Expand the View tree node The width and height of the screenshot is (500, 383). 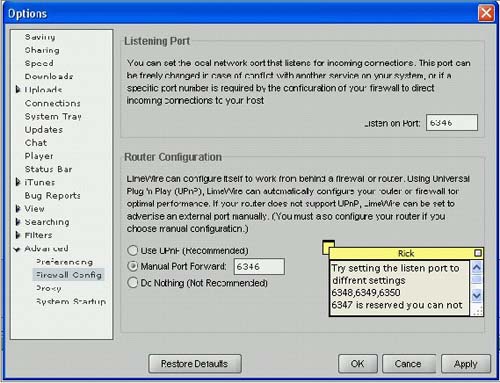18,209
